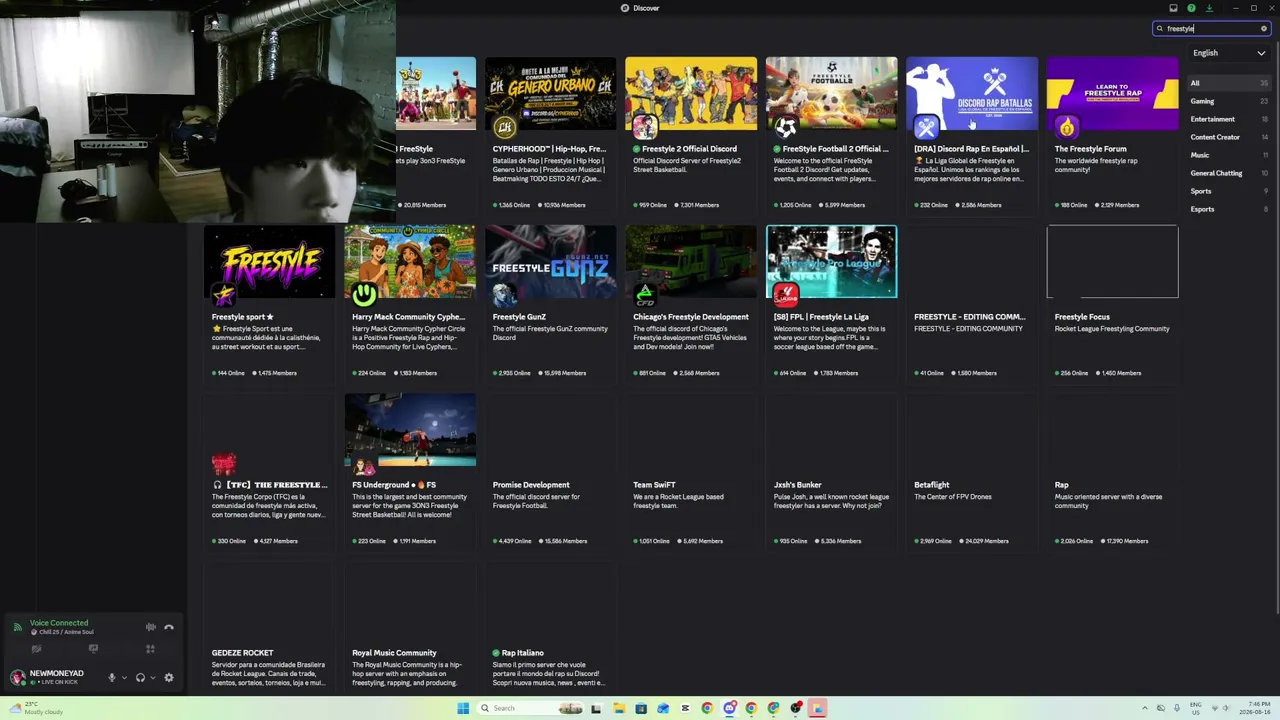Turn on camera in voice panel
The image size is (1280, 720).
pos(36,649)
